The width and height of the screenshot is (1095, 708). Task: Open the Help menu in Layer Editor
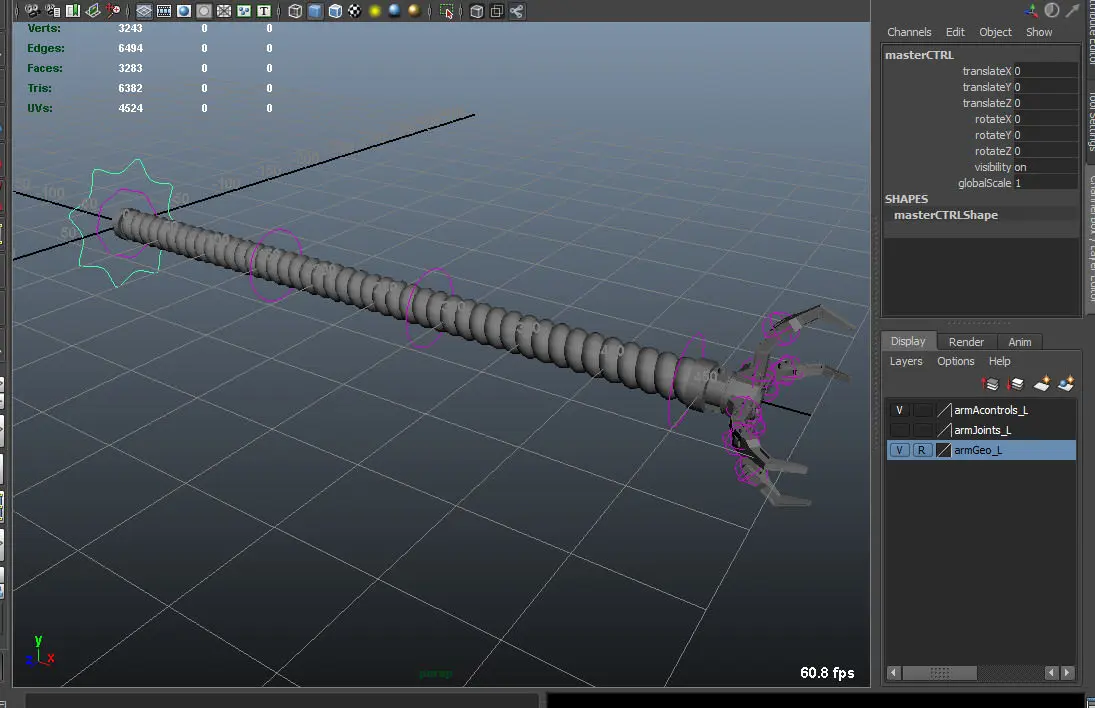999,362
